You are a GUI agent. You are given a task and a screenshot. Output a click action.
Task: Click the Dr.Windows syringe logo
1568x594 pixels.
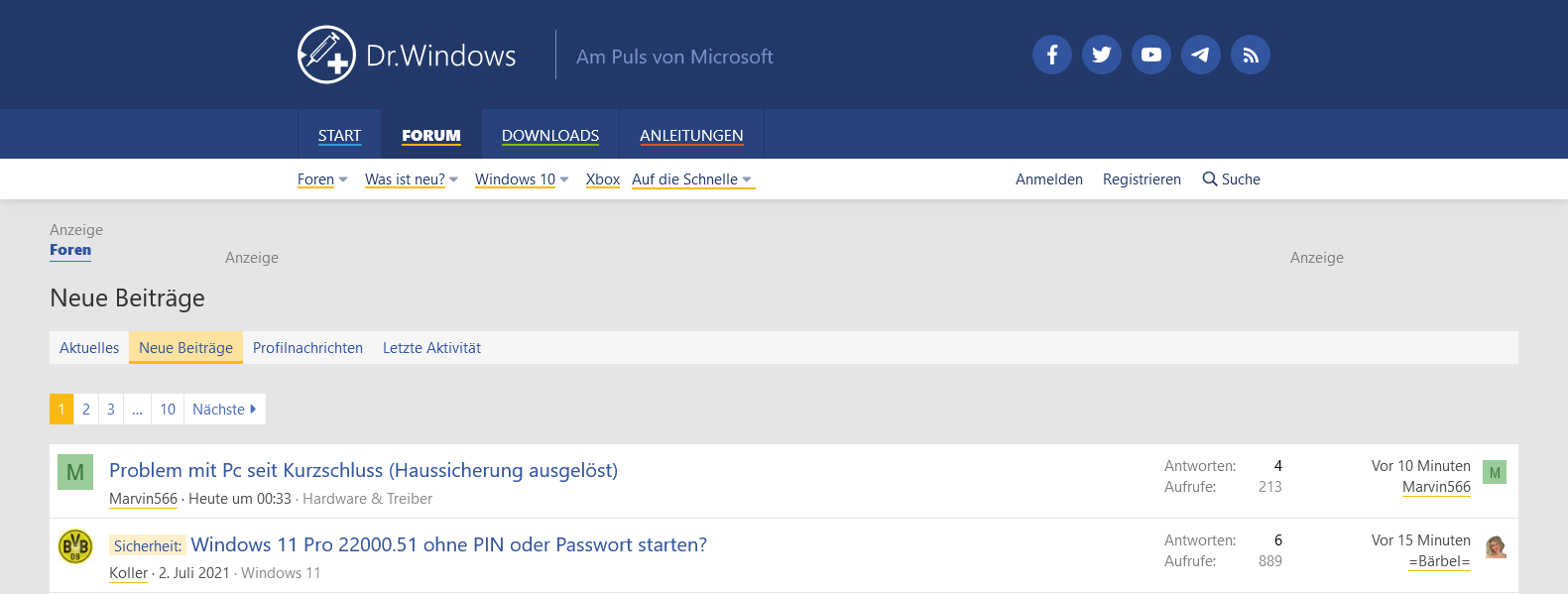click(326, 55)
